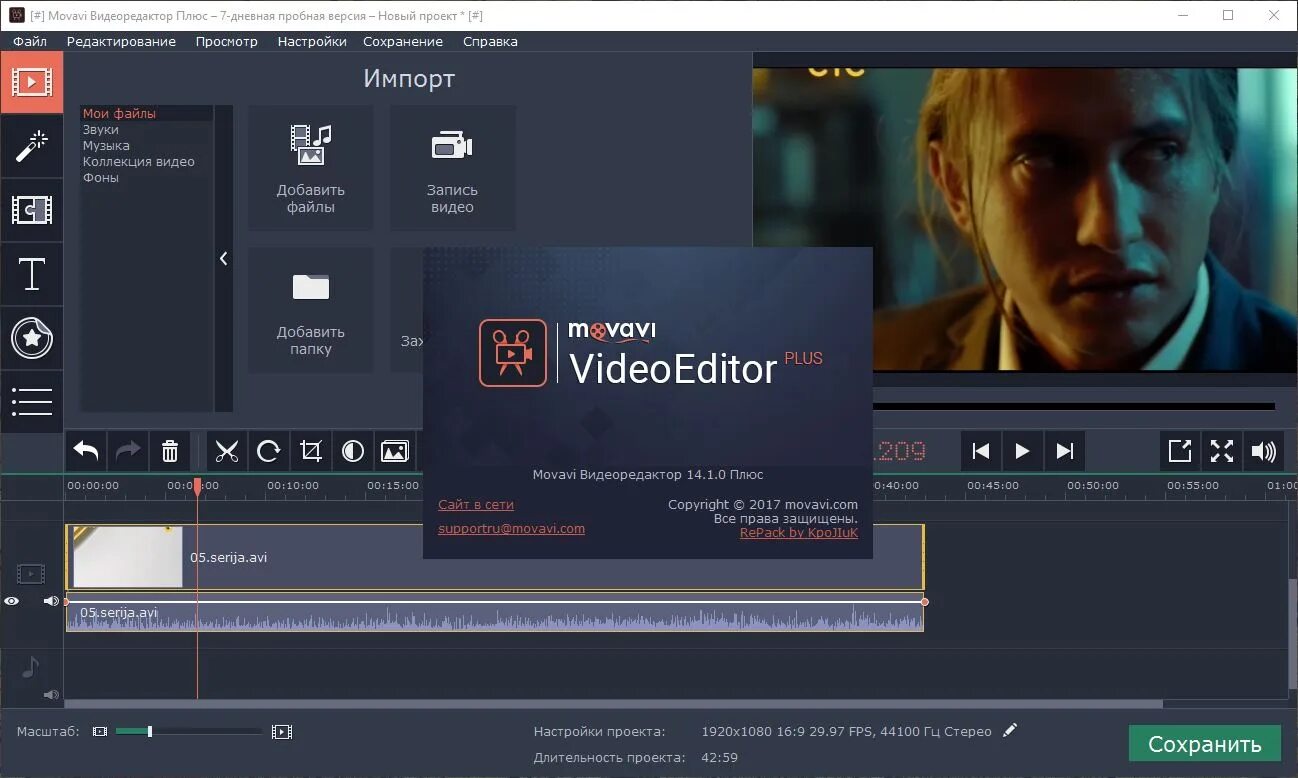Open the preview volume speaker control

point(1264,452)
